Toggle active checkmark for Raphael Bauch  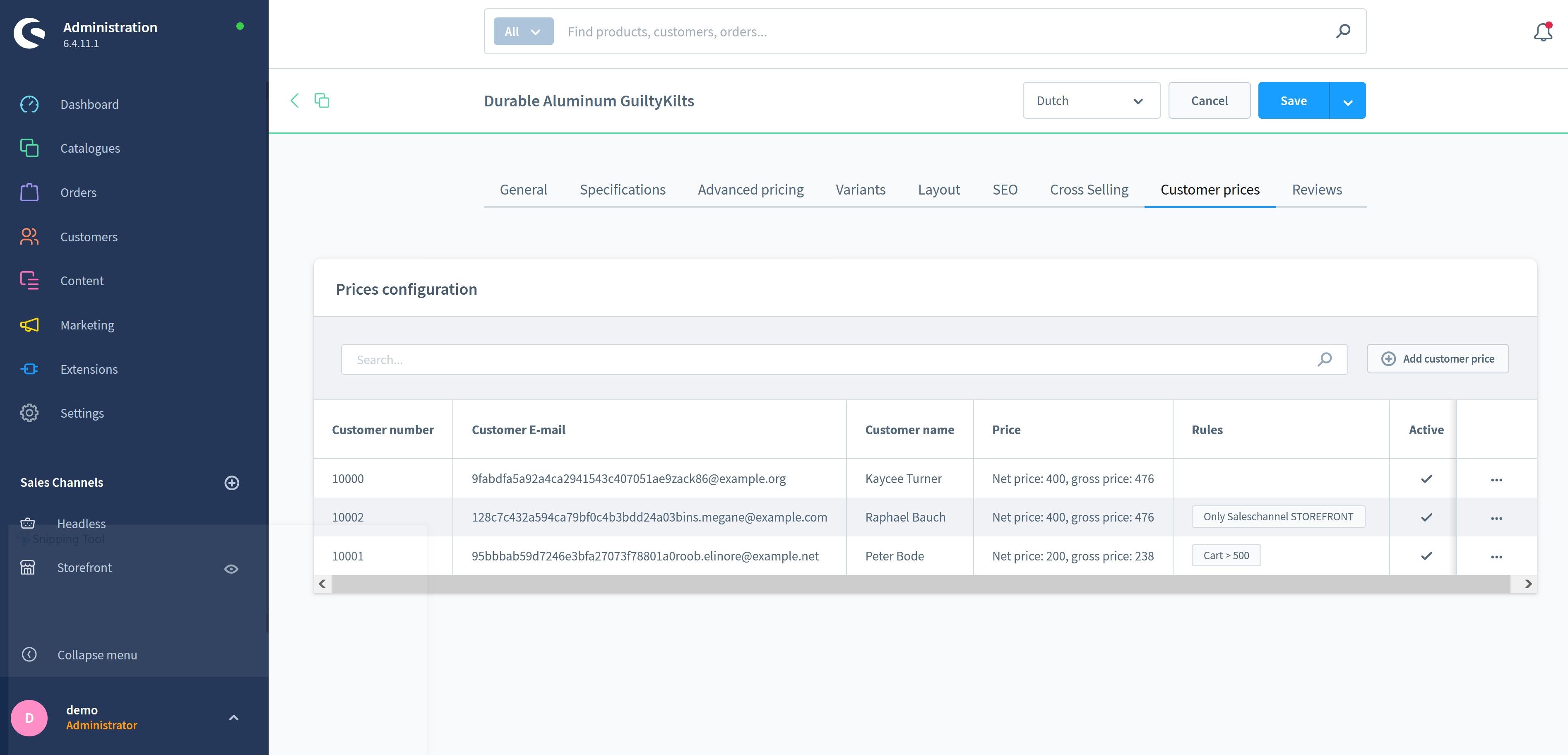pos(1427,517)
